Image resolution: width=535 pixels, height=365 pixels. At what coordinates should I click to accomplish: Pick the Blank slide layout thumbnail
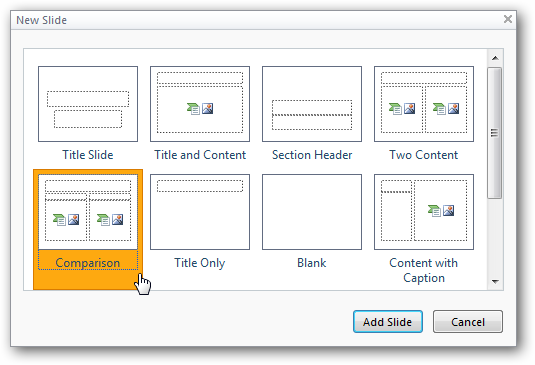[312, 212]
